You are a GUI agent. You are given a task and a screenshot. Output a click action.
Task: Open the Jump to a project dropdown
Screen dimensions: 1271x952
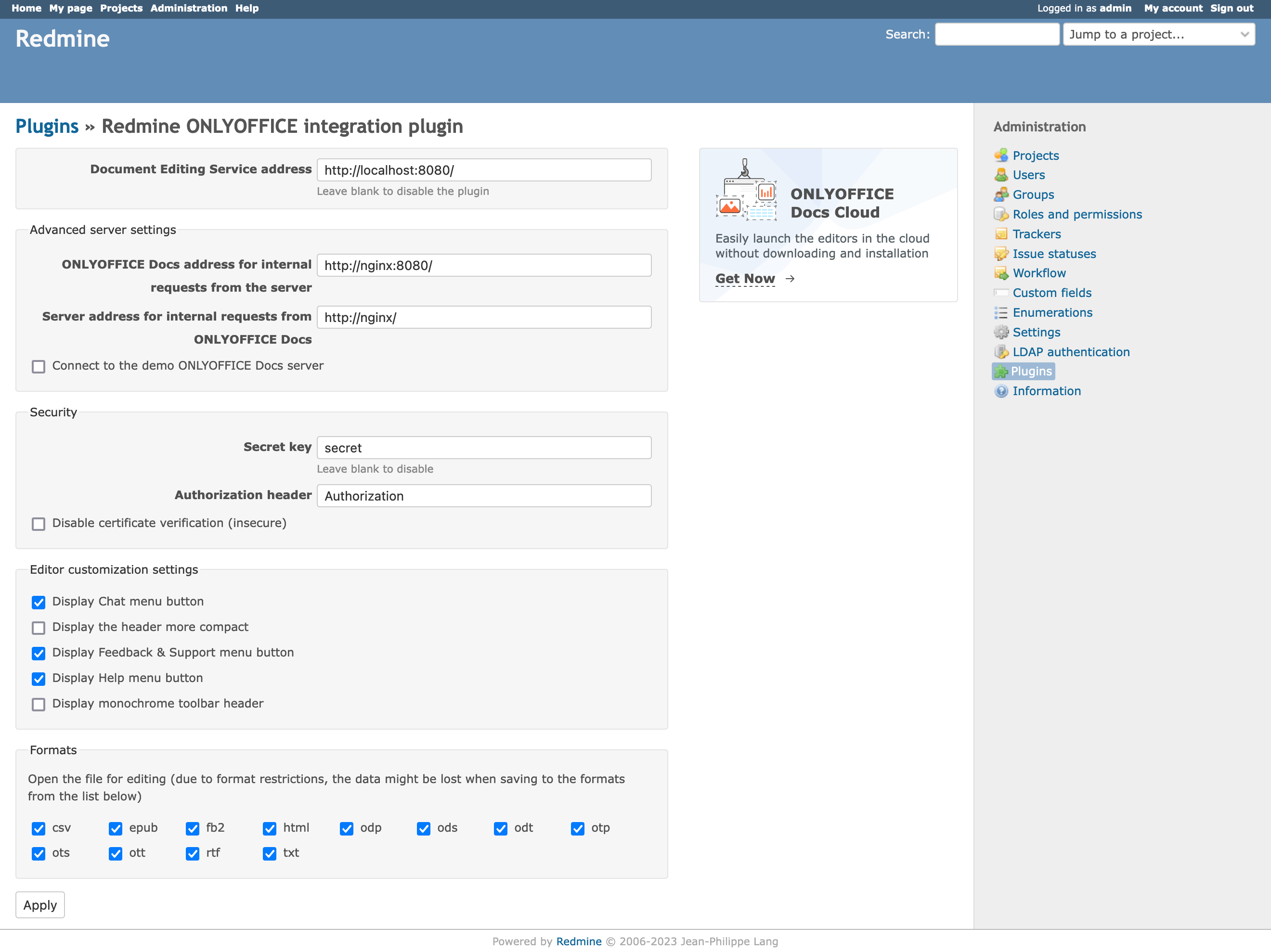[x=1158, y=35]
